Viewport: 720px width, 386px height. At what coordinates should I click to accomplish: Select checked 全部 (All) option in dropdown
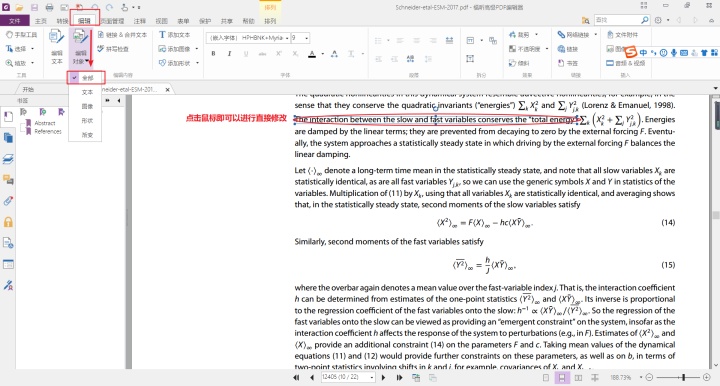pos(86,78)
